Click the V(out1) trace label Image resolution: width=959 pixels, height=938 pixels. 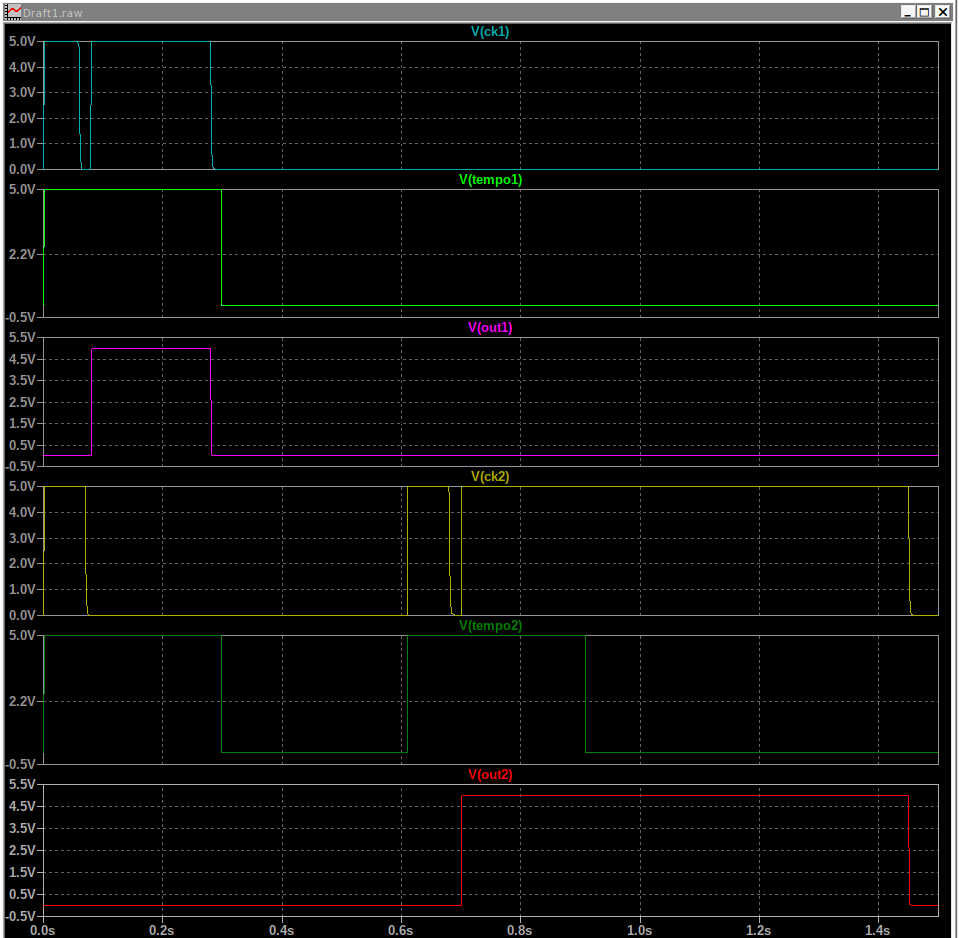[x=491, y=327]
